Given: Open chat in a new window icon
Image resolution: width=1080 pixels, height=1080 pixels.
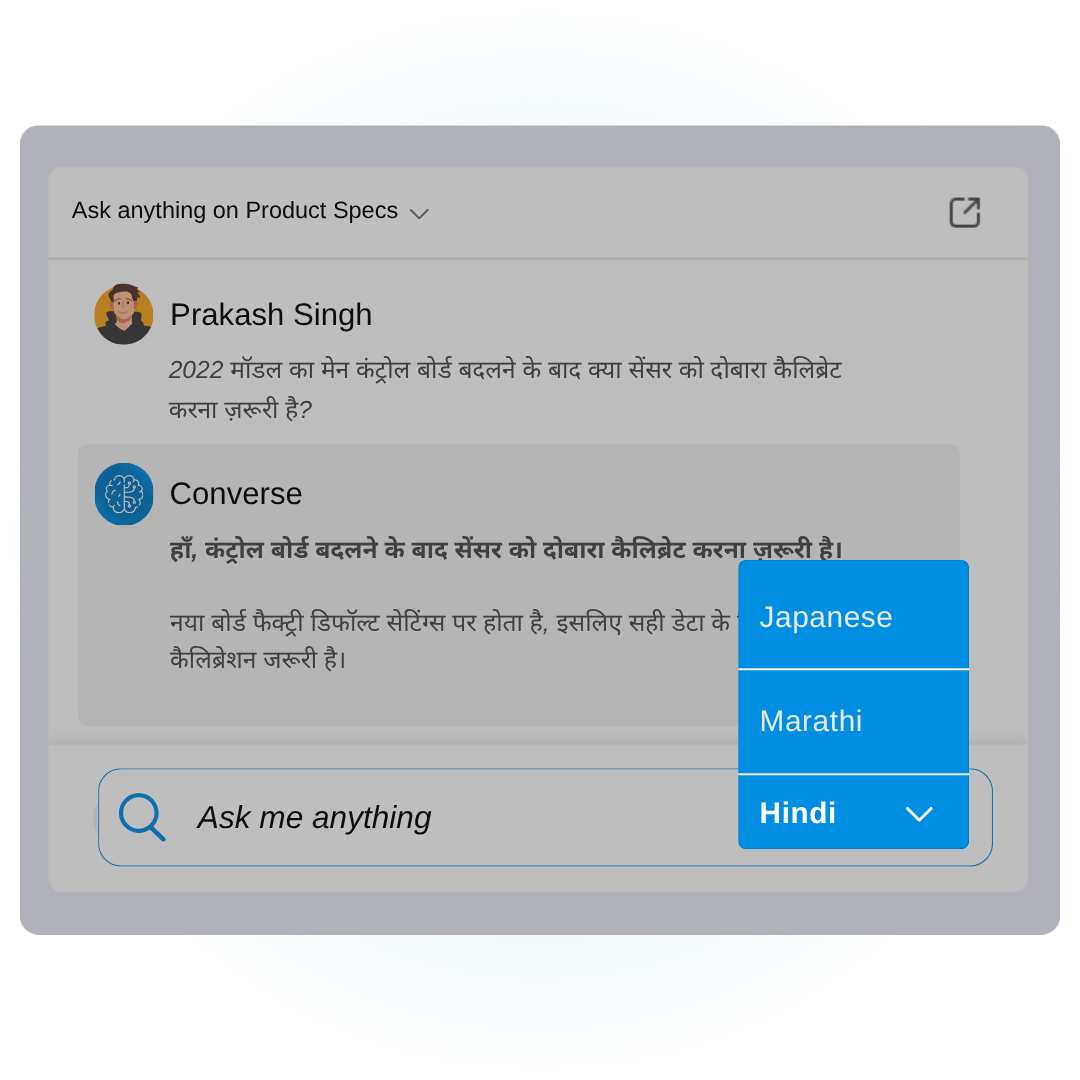Looking at the screenshot, I should [x=964, y=212].
